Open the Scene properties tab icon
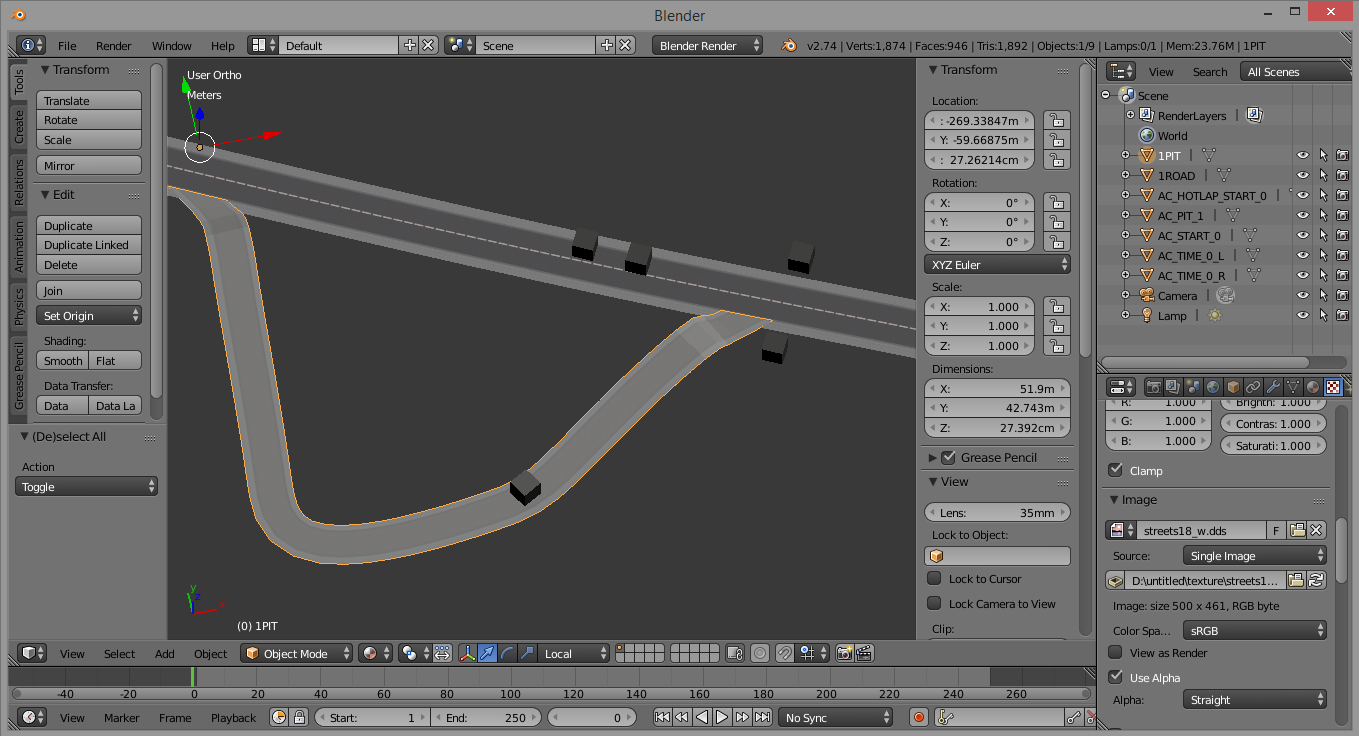 pos(1193,387)
